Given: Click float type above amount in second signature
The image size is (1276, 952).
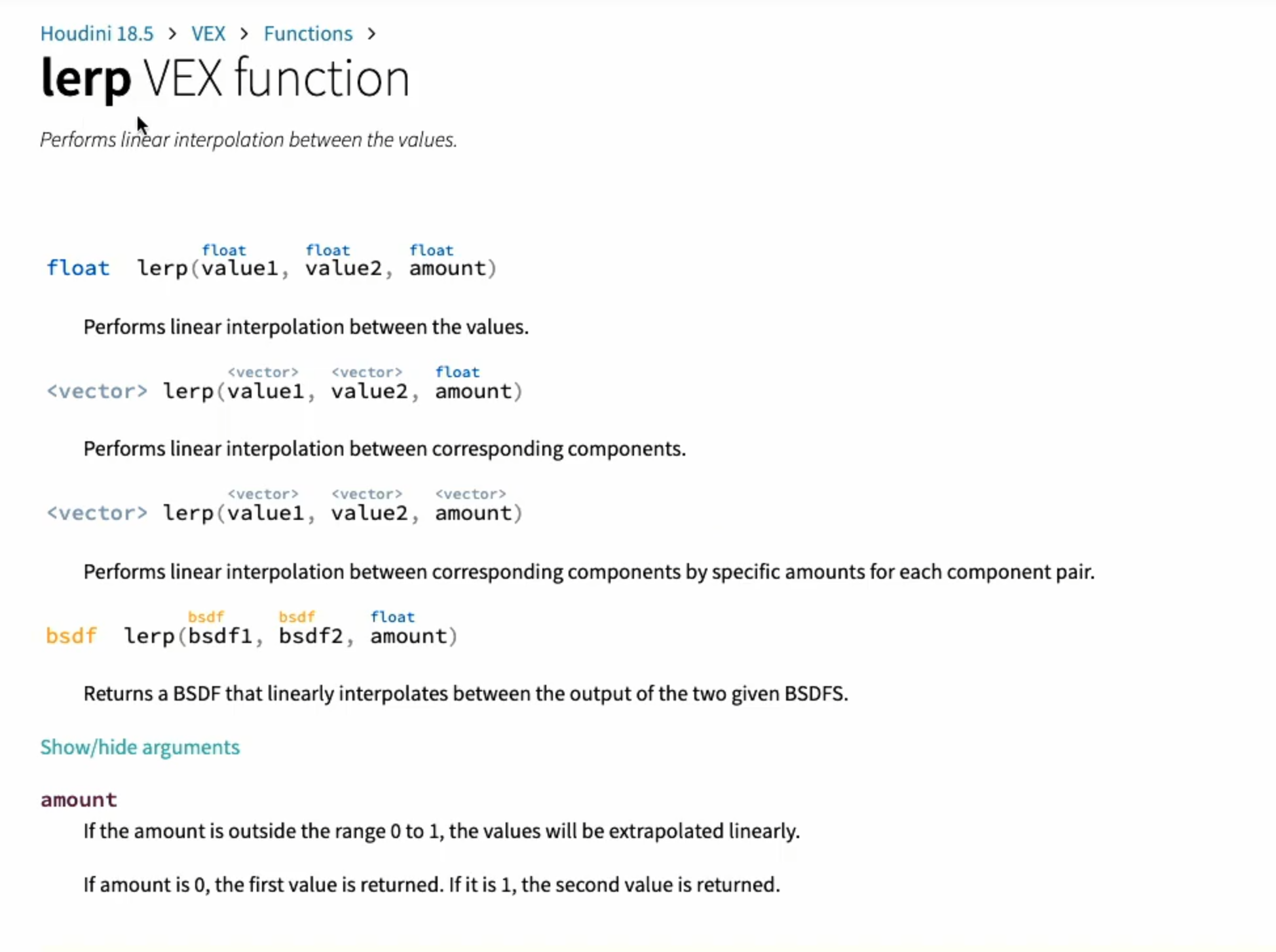Looking at the screenshot, I should (457, 372).
